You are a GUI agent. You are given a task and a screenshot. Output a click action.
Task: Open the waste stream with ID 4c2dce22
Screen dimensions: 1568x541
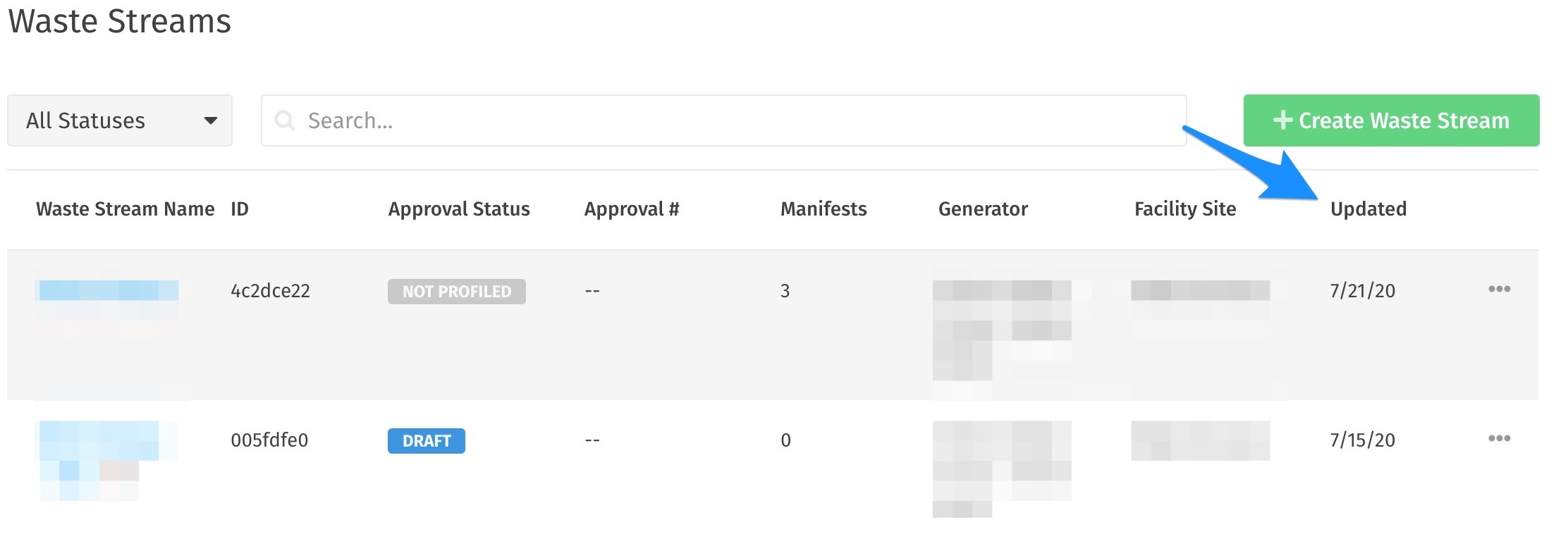point(270,291)
